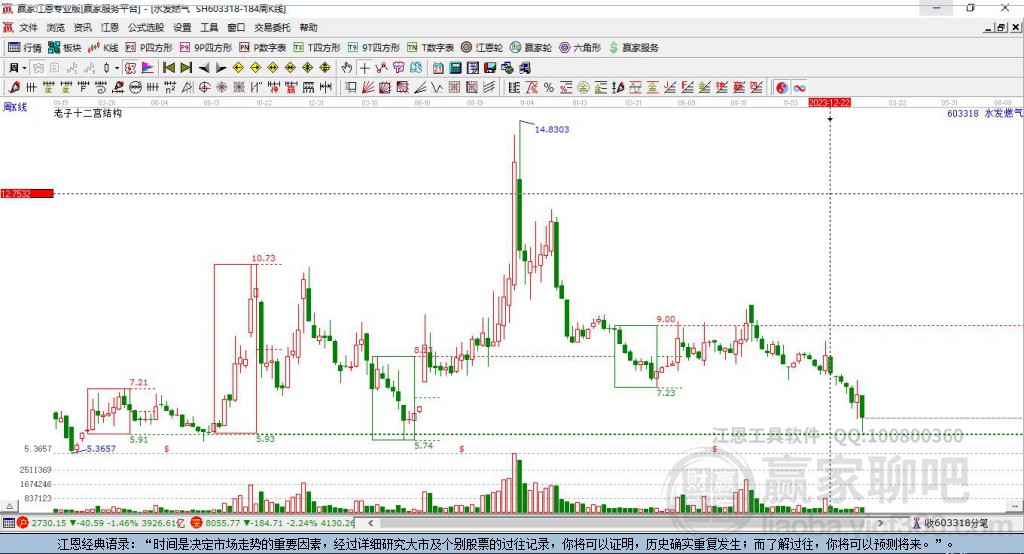The width and height of the screenshot is (1024, 554).
Task: Select the circled target drawing tool
Action: [204, 88]
